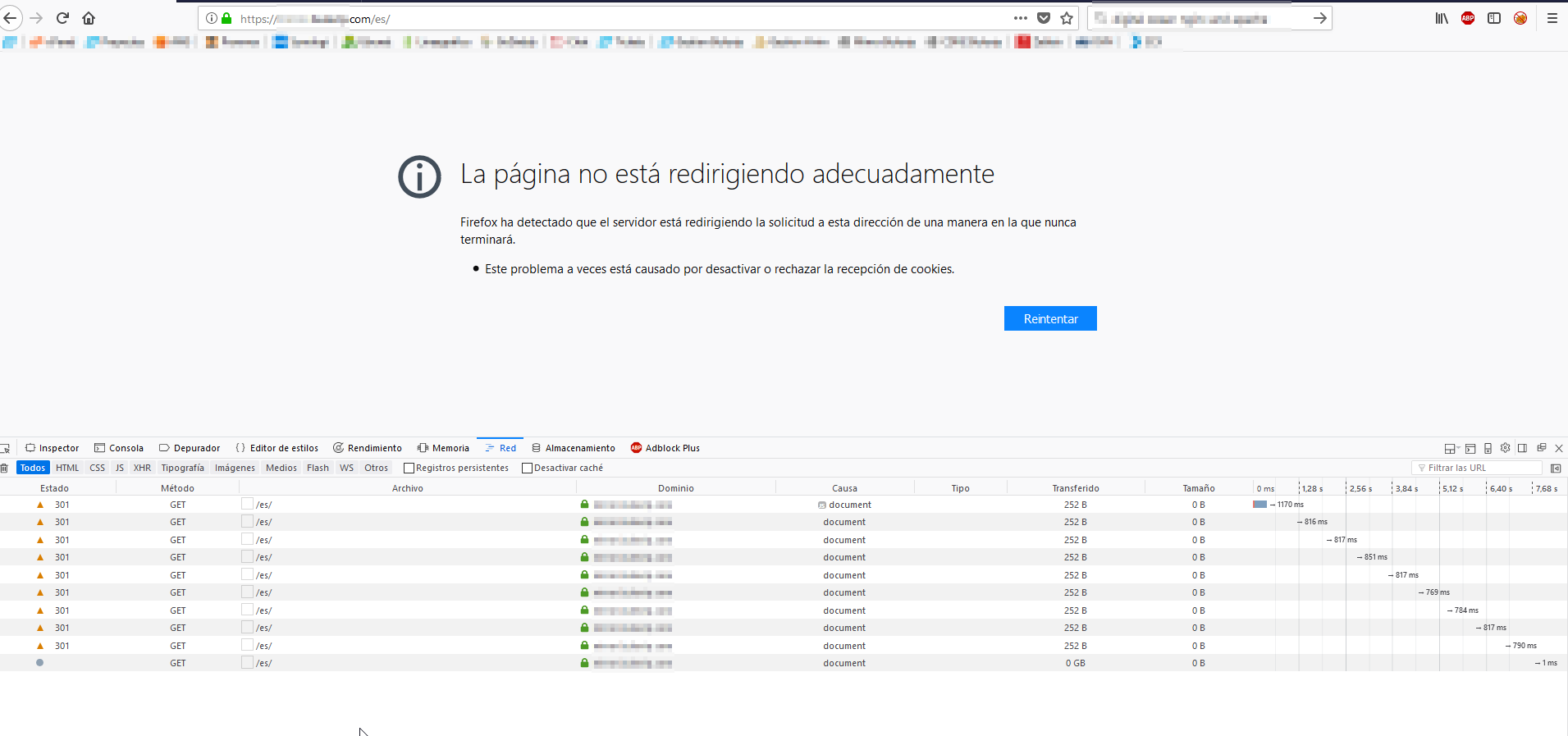1568x736 pixels.
Task: Open the Editor de estilos tab
Action: [x=277, y=448]
